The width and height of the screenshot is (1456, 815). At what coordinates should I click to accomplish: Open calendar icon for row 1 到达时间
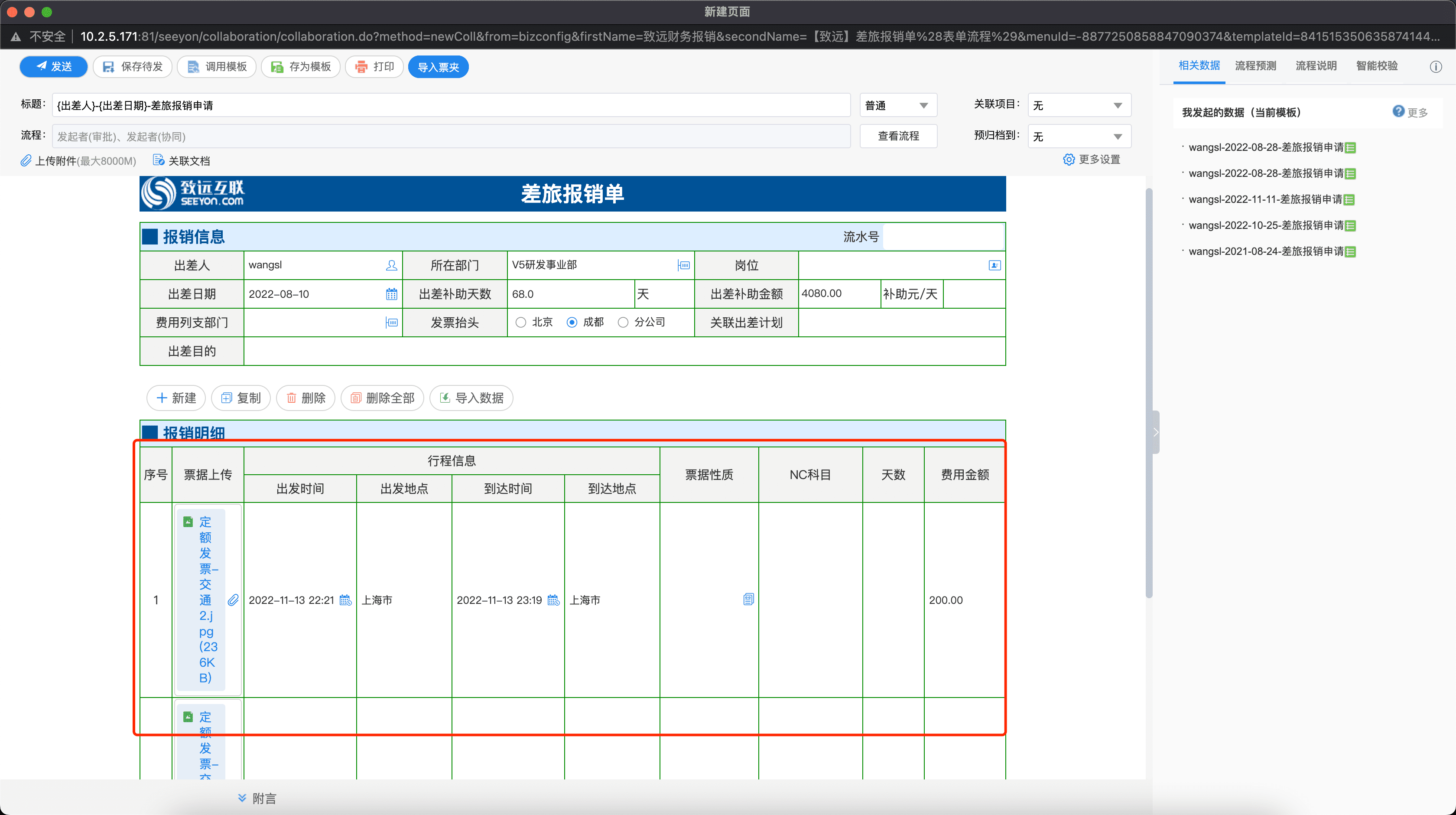point(553,600)
